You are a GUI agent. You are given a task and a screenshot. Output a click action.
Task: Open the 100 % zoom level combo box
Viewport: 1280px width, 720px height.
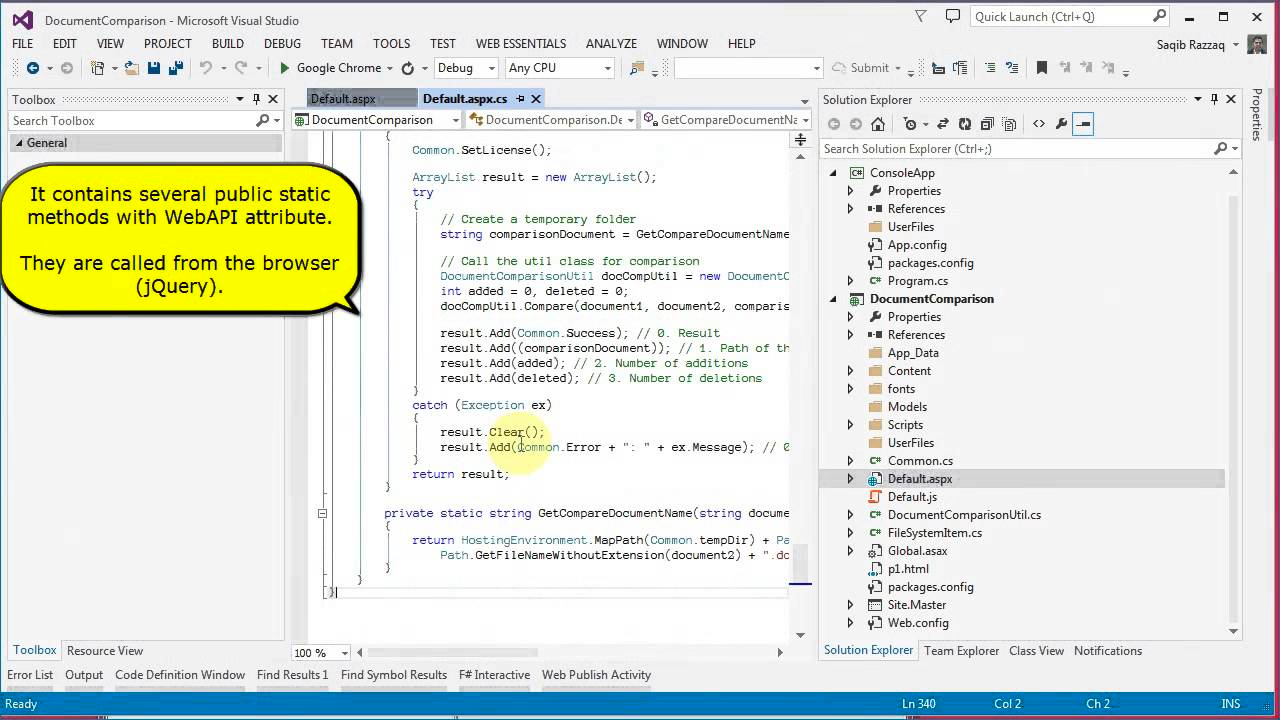pyautogui.click(x=344, y=653)
